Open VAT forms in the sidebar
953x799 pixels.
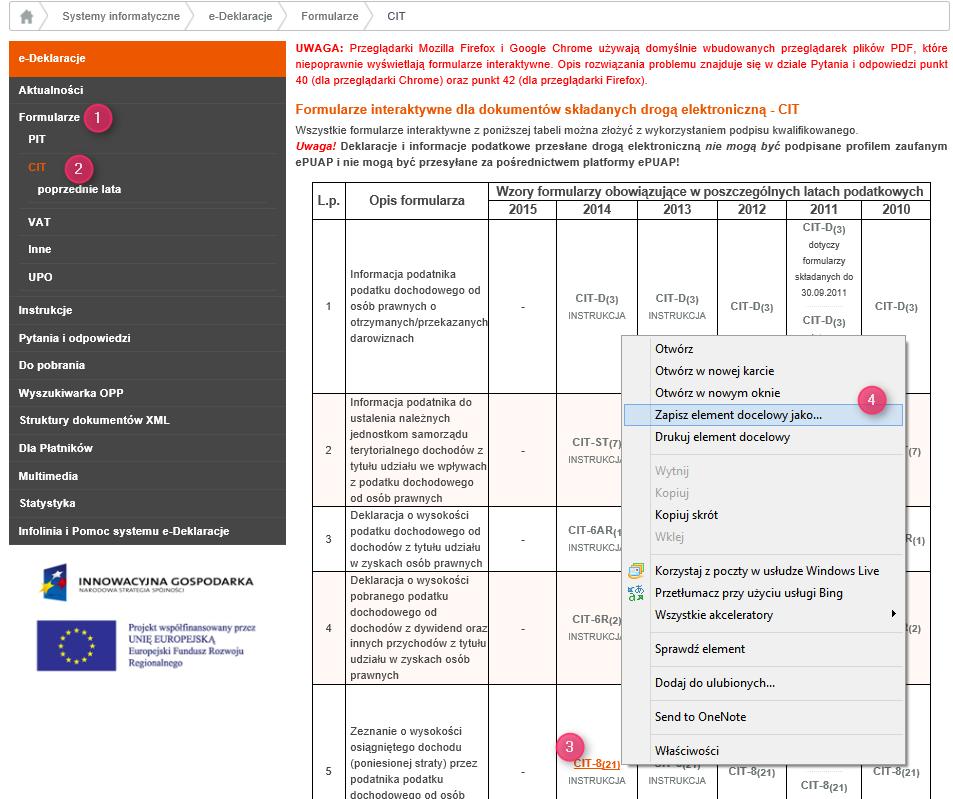(x=39, y=222)
